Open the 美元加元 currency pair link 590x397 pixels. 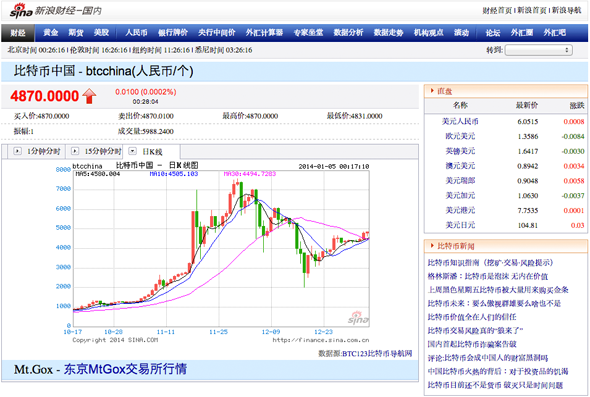coord(460,196)
